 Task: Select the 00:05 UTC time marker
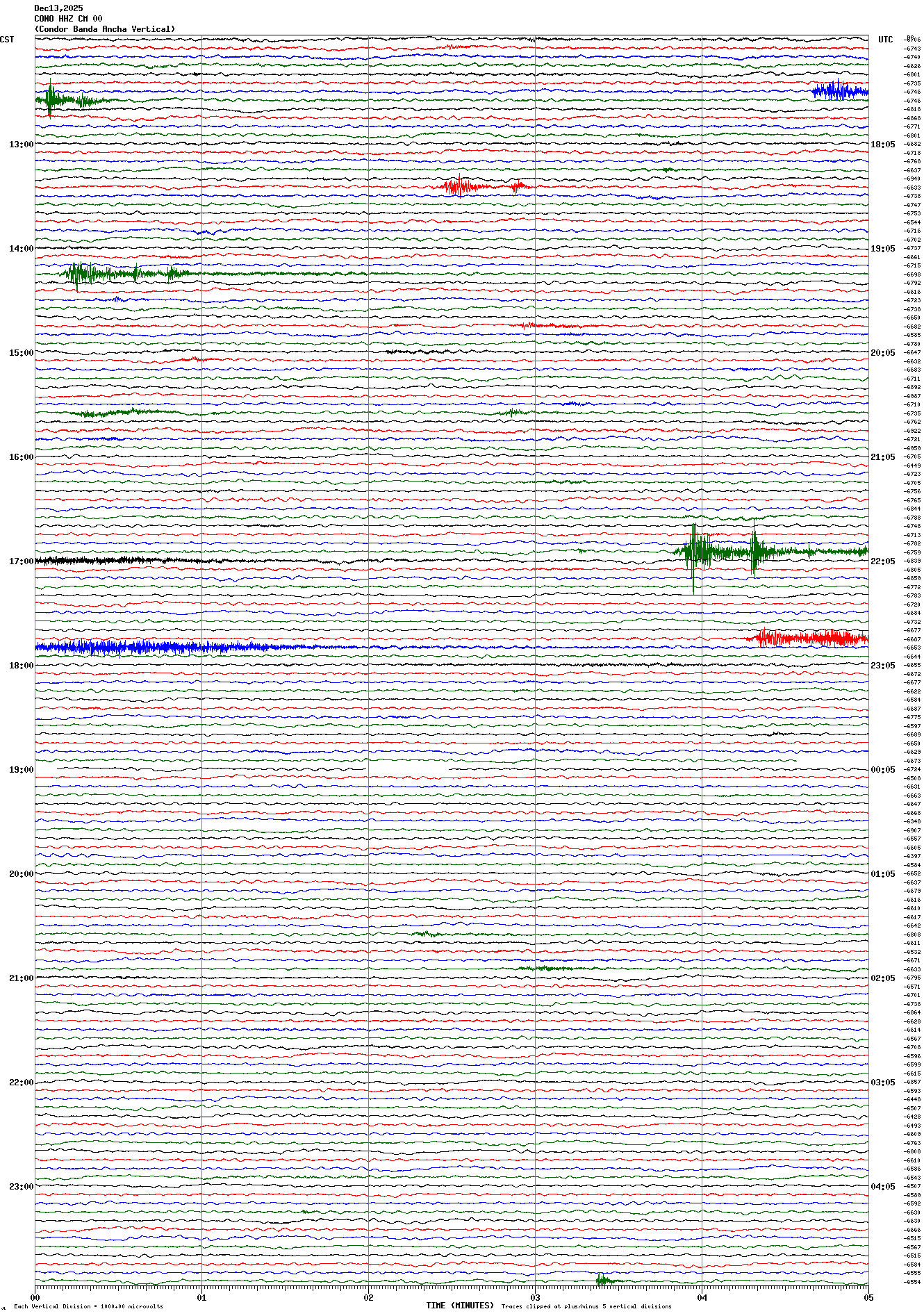[x=882, y=770]
